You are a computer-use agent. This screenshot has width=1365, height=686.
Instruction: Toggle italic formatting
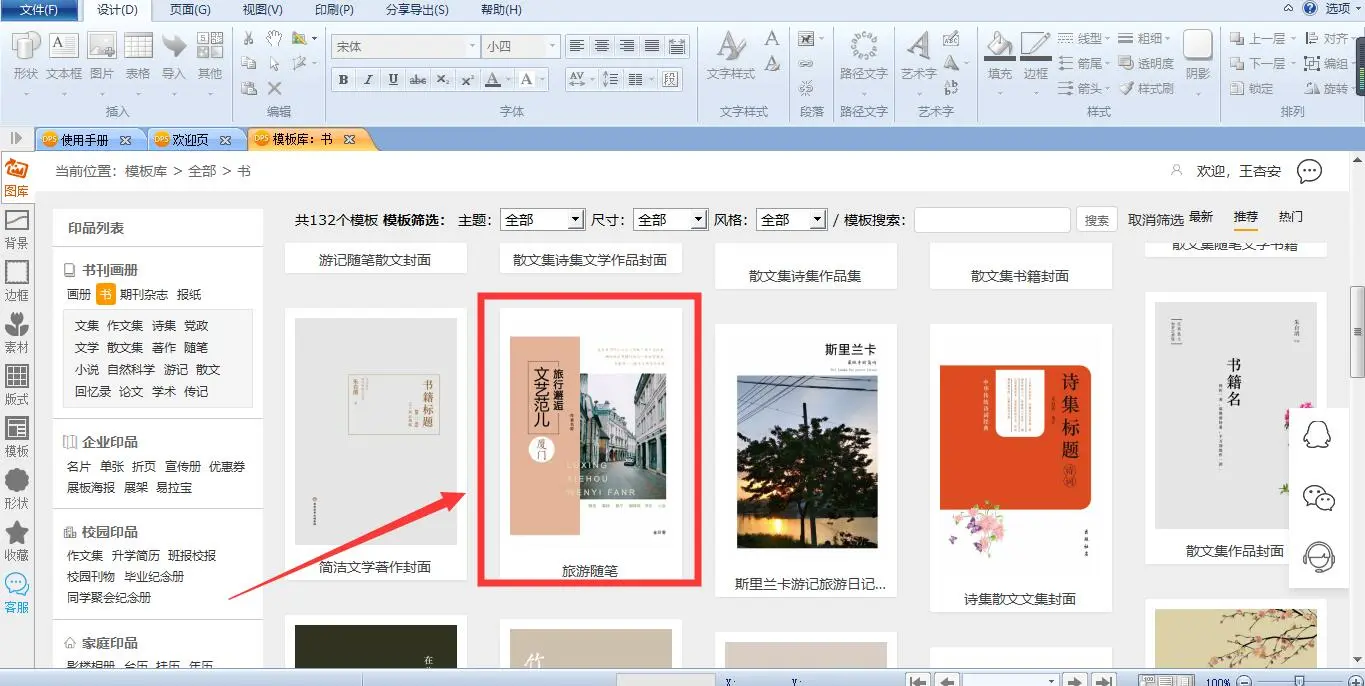click(368, 80)
